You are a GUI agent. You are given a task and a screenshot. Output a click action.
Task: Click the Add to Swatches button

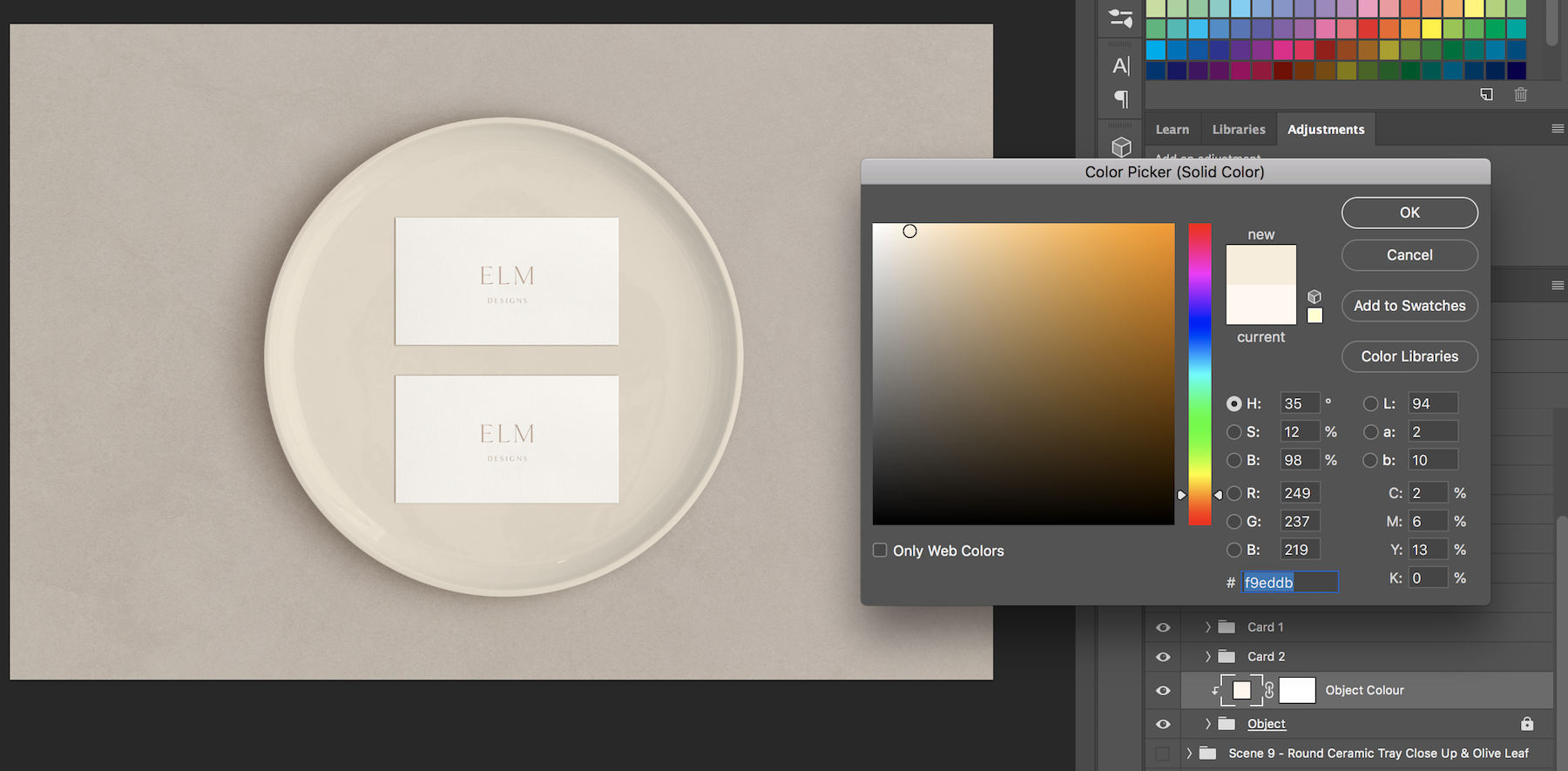click(x=1409, y=306)
